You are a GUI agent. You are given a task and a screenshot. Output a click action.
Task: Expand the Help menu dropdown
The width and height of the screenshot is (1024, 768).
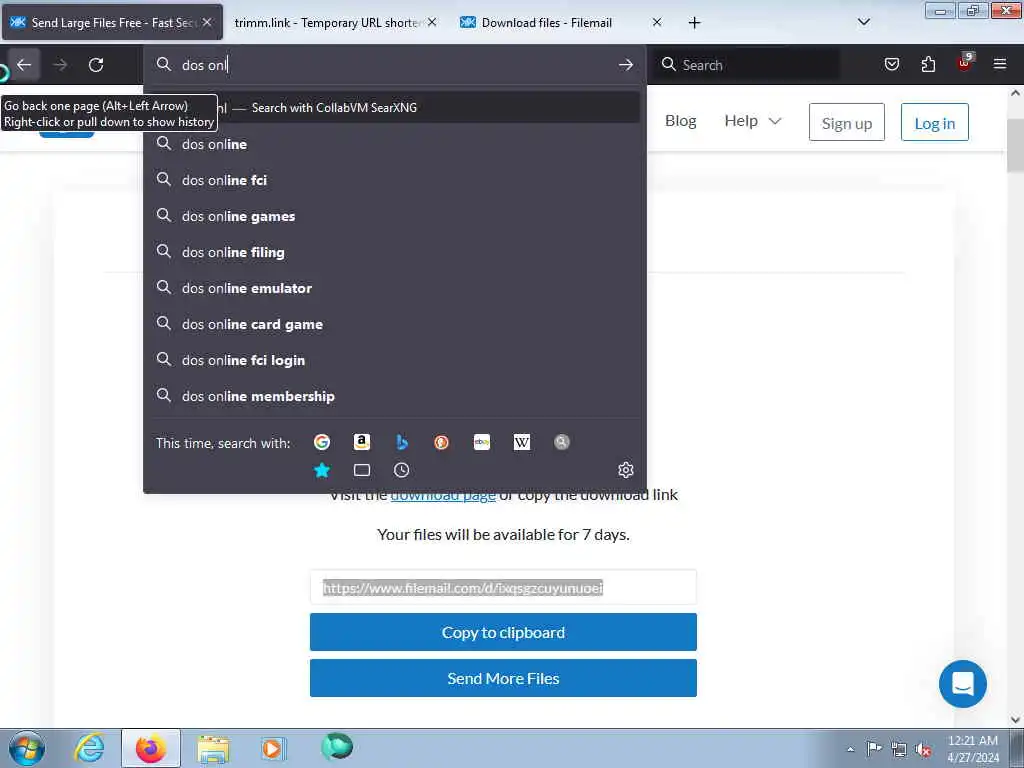752,121
